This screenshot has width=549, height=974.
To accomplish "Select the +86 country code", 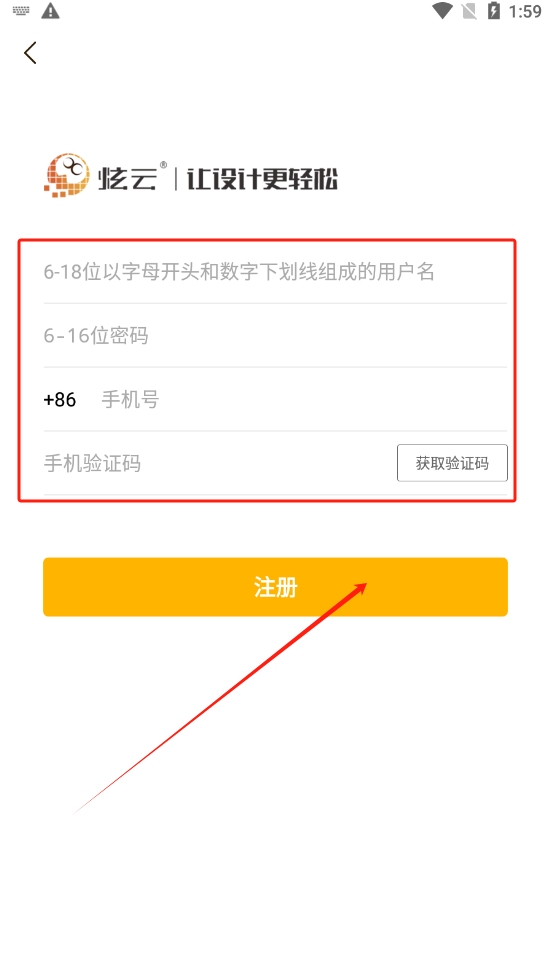I will coord(60,399).
